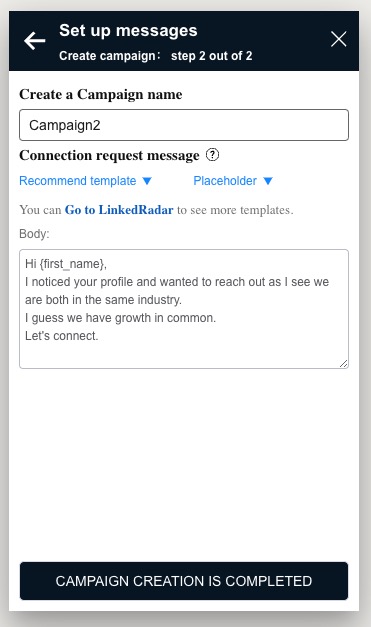
Task: Click the Connection request message heading
Action: pyautogui.click(x=109, y=155)
